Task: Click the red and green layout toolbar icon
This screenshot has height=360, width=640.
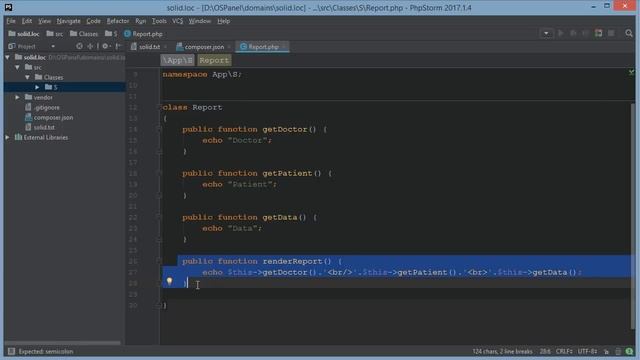Action: pyautogui.click(x=598, y=33)
